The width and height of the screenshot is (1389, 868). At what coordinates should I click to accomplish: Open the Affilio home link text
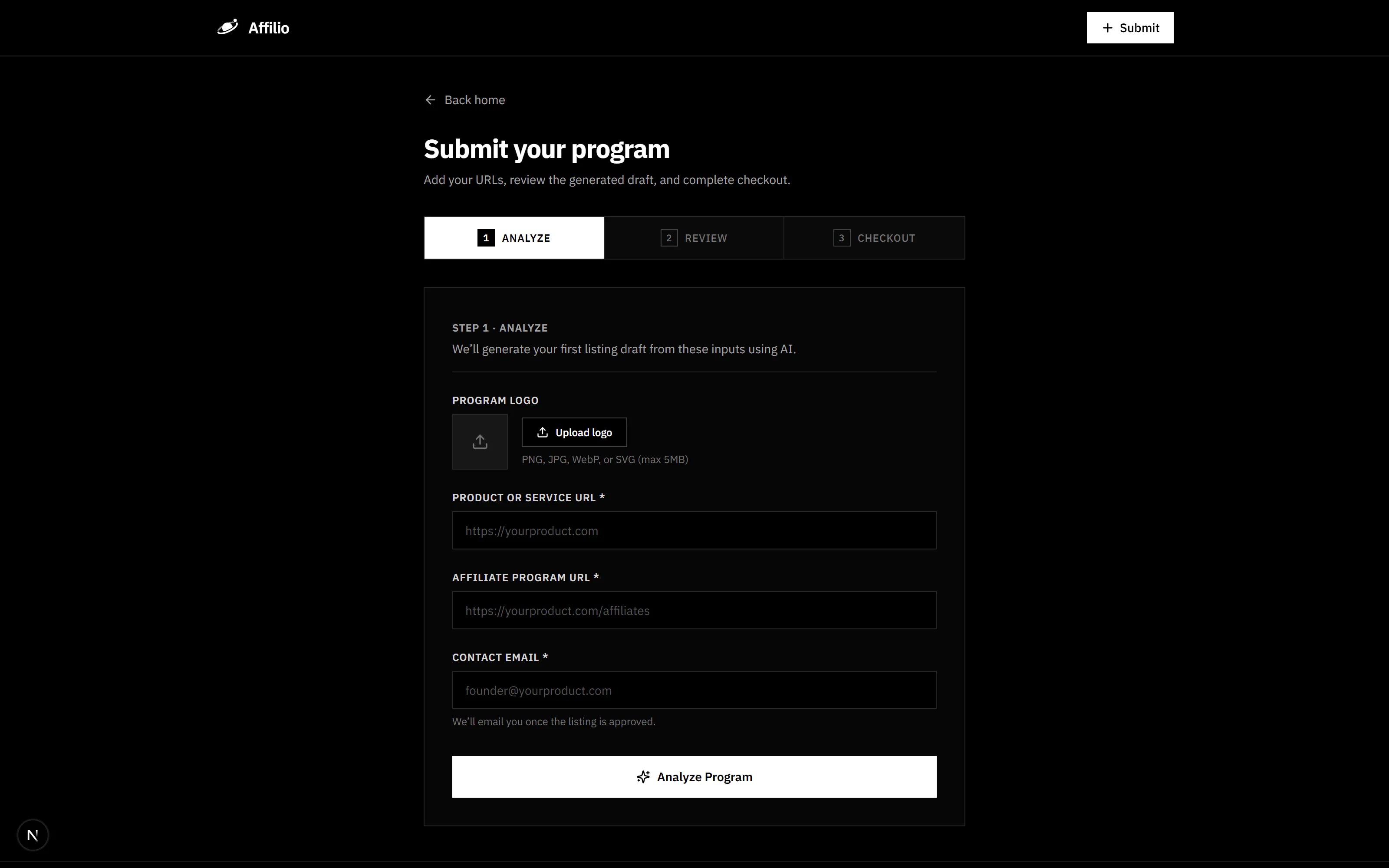(269, 27)
